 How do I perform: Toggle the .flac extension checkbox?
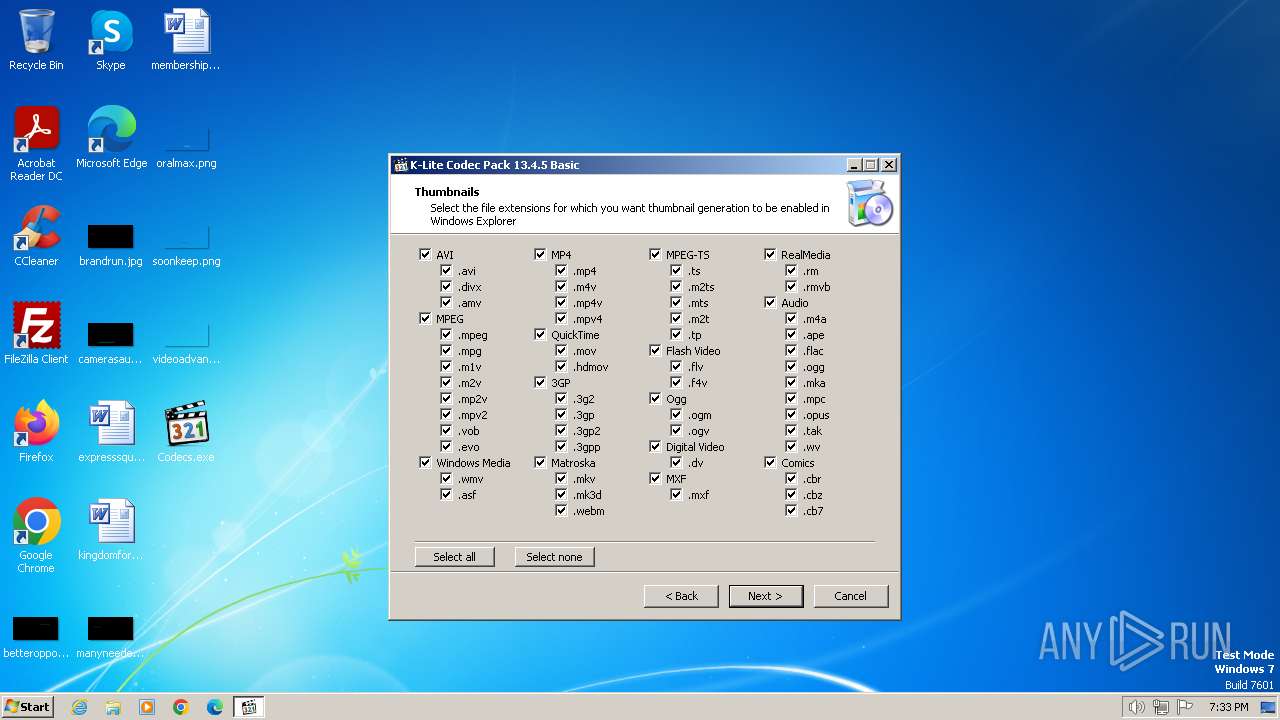791,351
